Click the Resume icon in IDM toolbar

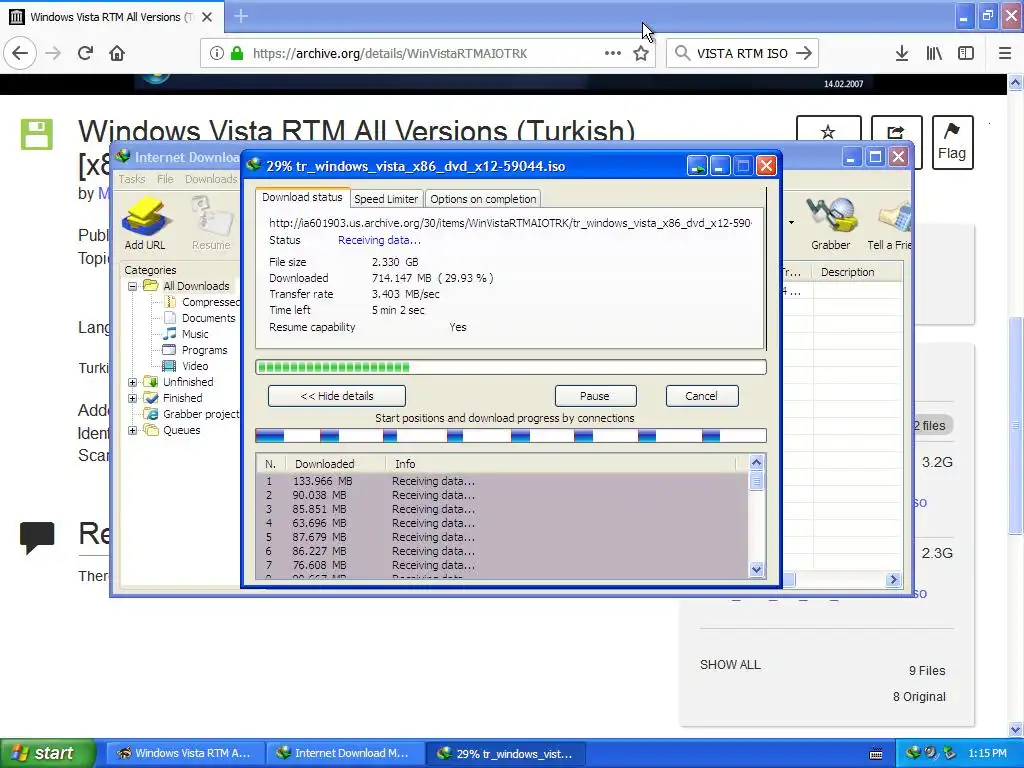[211, 224]
